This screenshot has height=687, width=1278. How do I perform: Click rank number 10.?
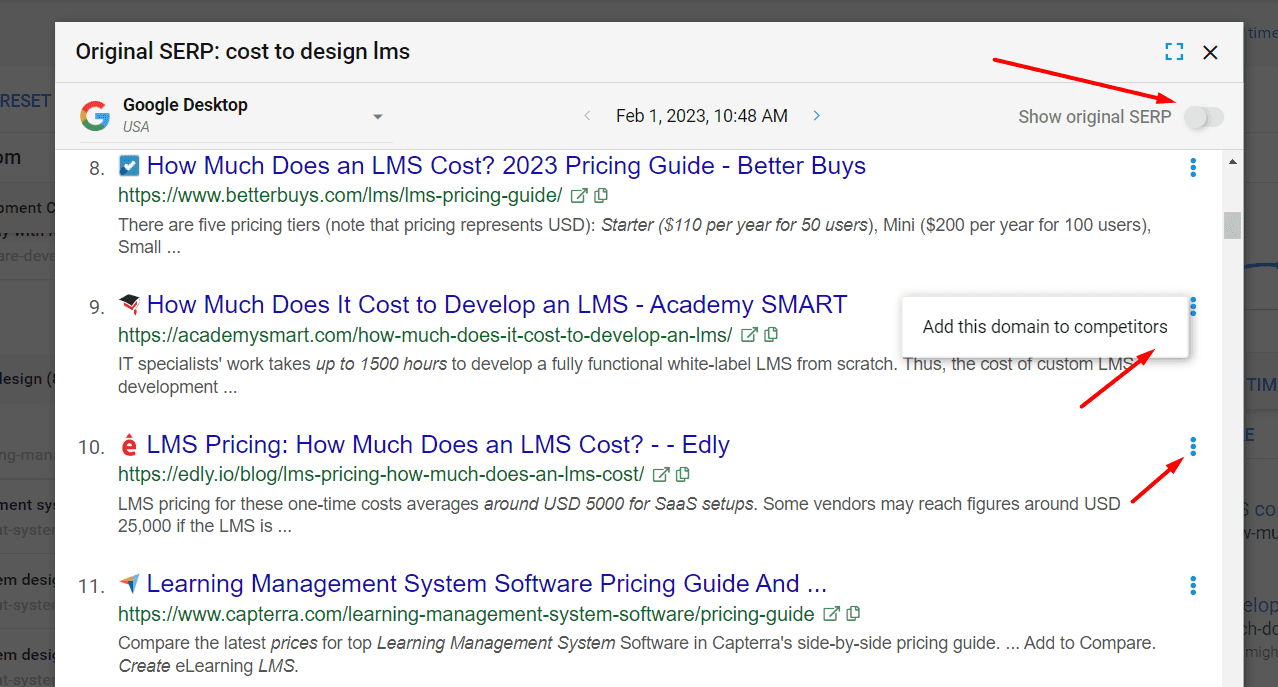click(x=92, y=447)
